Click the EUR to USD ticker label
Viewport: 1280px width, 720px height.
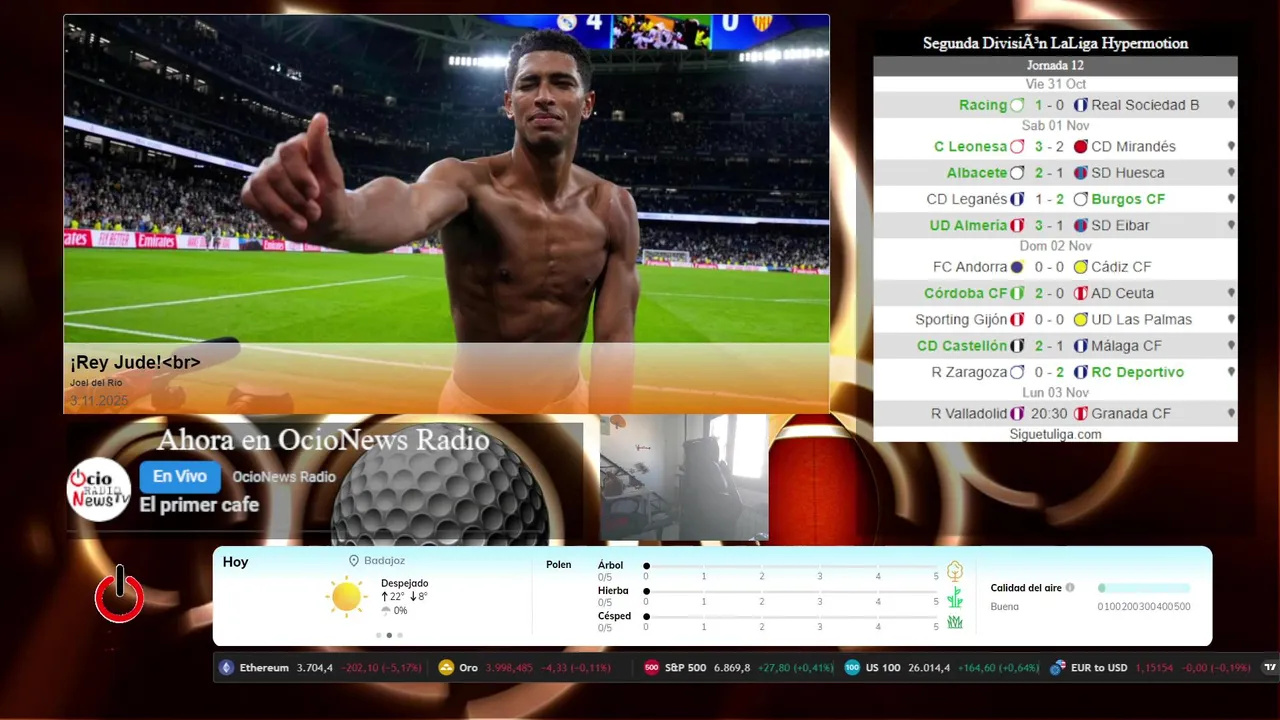[1099, 668]
